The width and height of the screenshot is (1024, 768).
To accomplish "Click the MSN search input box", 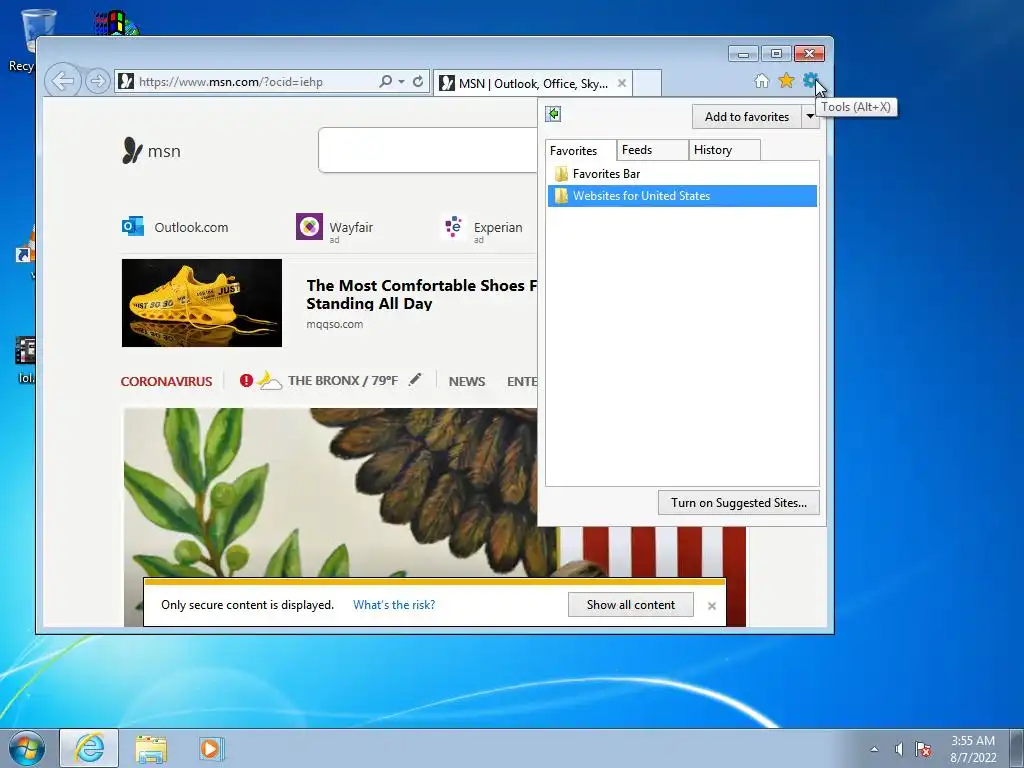I will pyautogui.click(x=428, y=150).
